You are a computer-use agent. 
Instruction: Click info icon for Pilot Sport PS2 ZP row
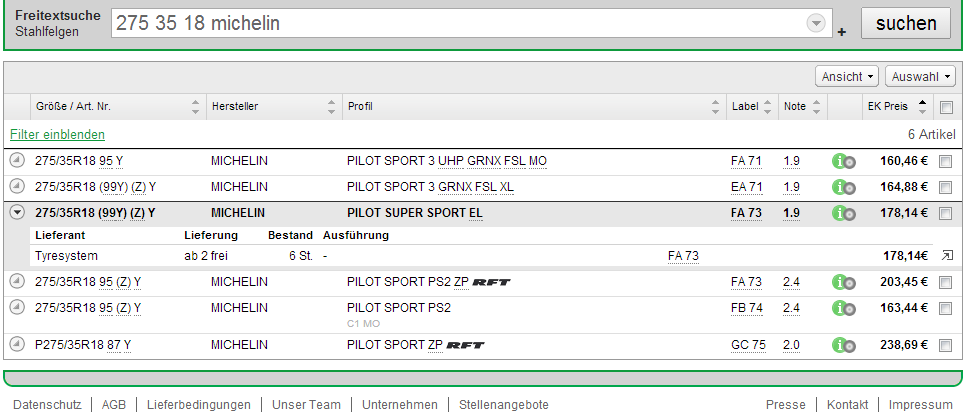pos(843,282)
